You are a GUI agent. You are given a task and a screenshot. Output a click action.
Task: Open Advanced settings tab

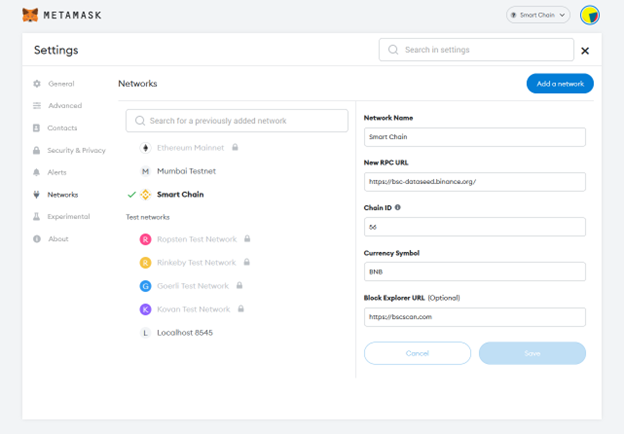pyautogui.click(x=65, y=105)
